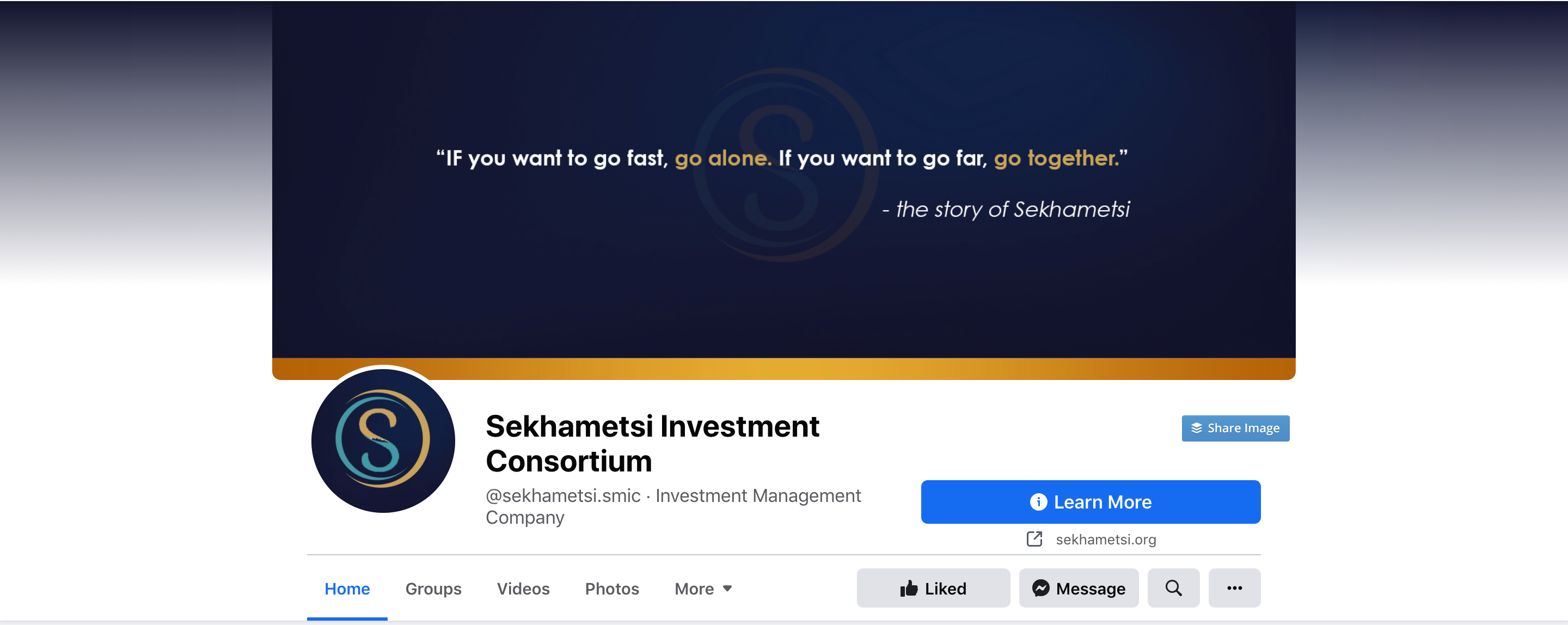
Task: Open the three-dots page options menu
Action: coord(1234,588)
